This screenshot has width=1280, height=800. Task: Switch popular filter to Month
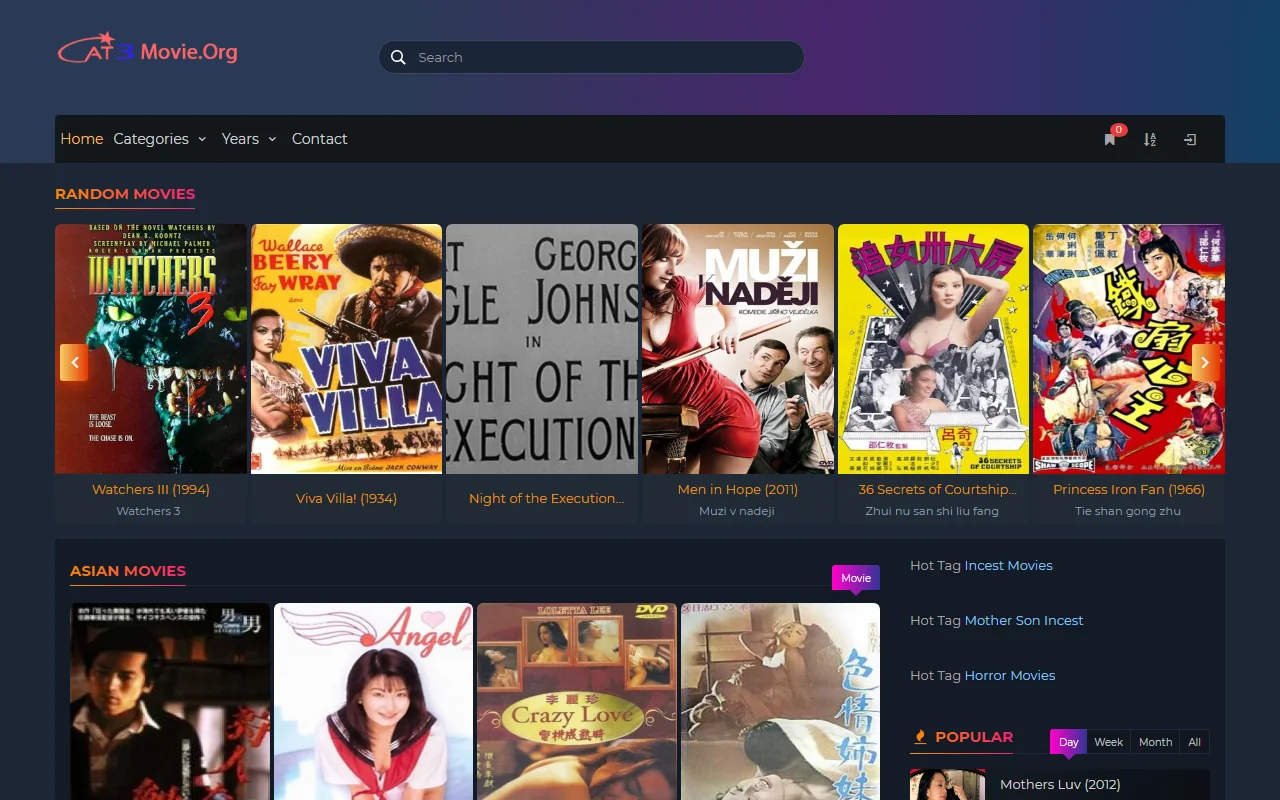click(x=1155, y=741)
